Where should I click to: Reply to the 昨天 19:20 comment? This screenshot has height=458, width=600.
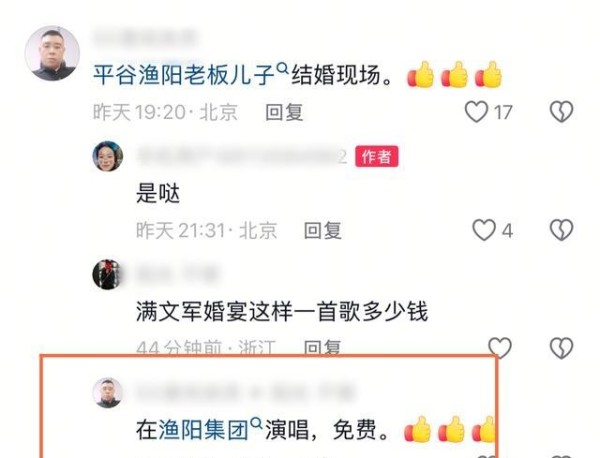pyautogui.click(x=284, y=112)
